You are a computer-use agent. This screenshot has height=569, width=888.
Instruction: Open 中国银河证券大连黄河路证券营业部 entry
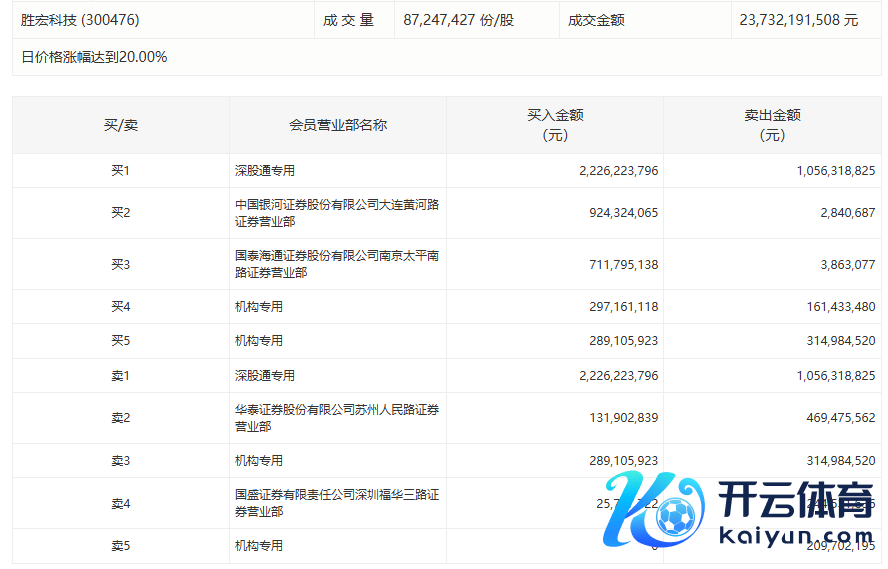pyautogui.click(x=336, y=213)
